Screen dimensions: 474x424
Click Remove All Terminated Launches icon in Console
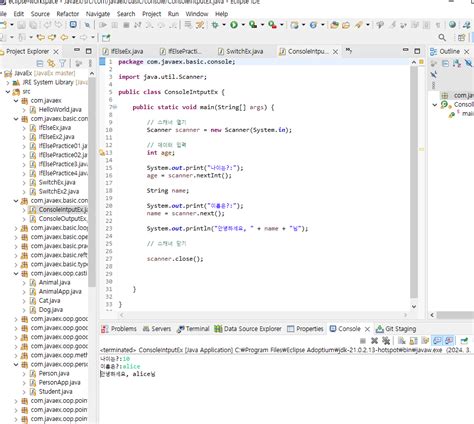click(x=386, y=341)
